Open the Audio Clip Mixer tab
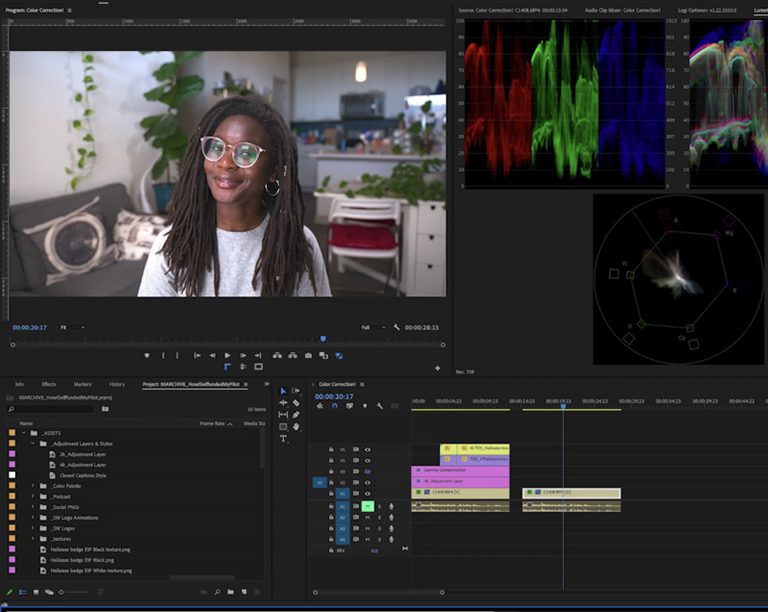 (622, 10)
